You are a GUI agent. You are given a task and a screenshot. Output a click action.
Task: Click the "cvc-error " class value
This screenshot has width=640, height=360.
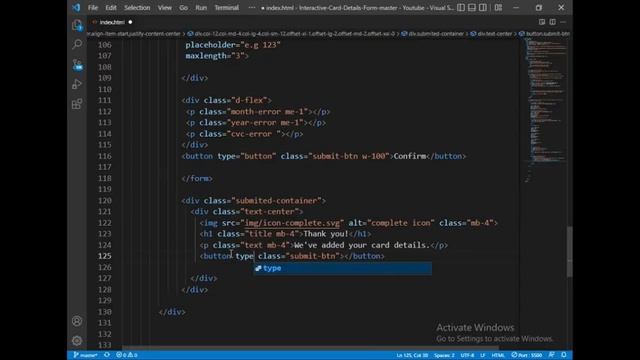coord(256,134)
